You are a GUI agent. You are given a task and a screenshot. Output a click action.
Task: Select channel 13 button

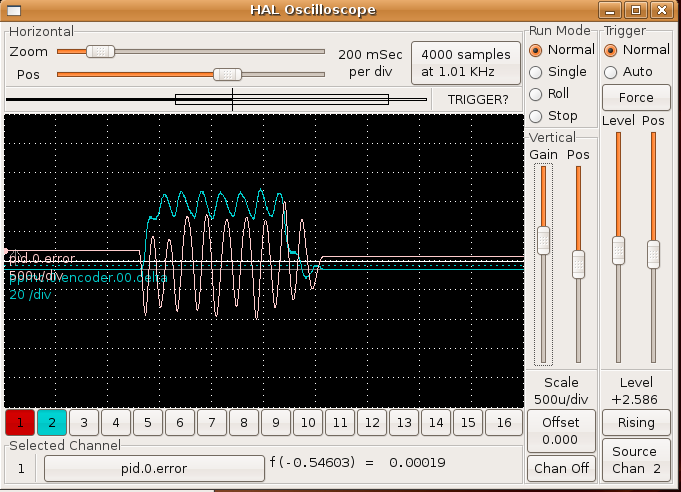click(404, 423)
